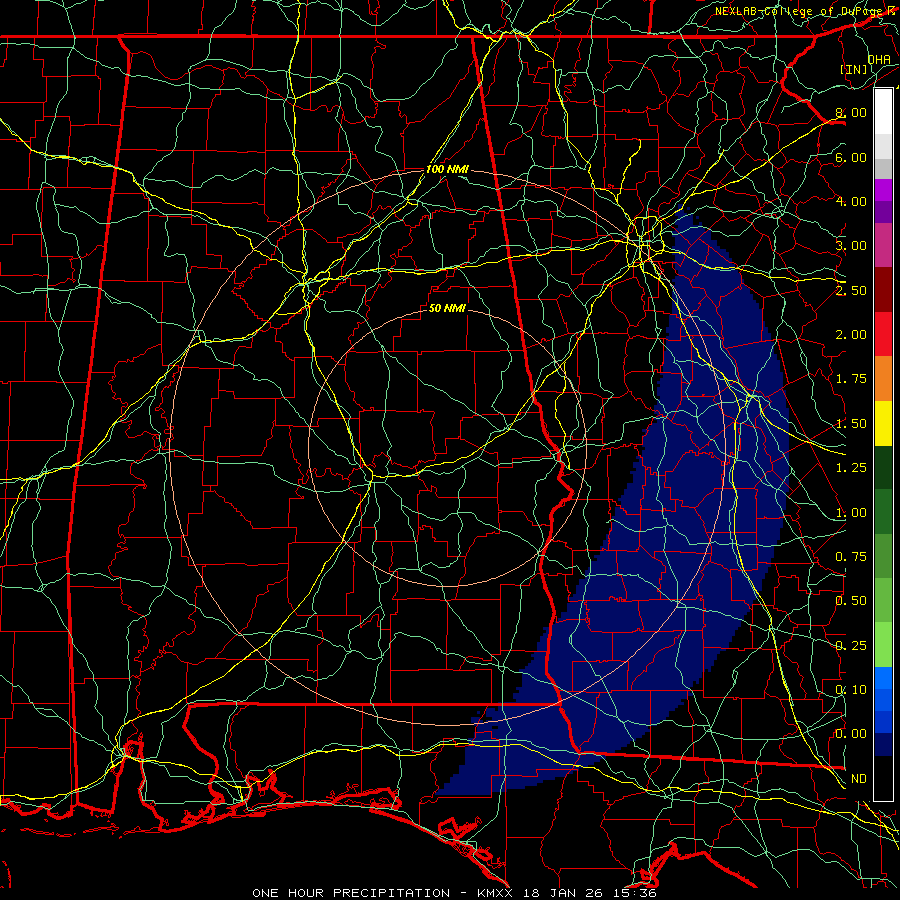Viewport: 900px width, 900px height.
Task: Click the bright magenta swatch on the legend
Action: tap(883, 190)
